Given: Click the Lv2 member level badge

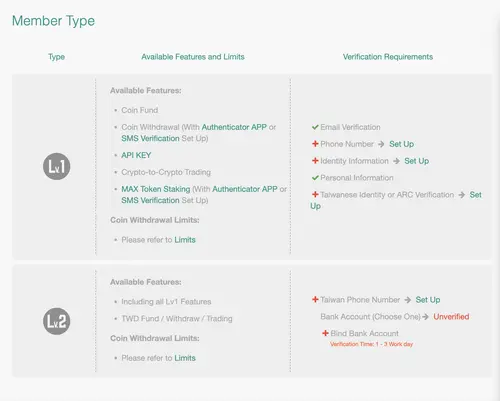Looking at the screenshot, I should click(x=57, y=321).
